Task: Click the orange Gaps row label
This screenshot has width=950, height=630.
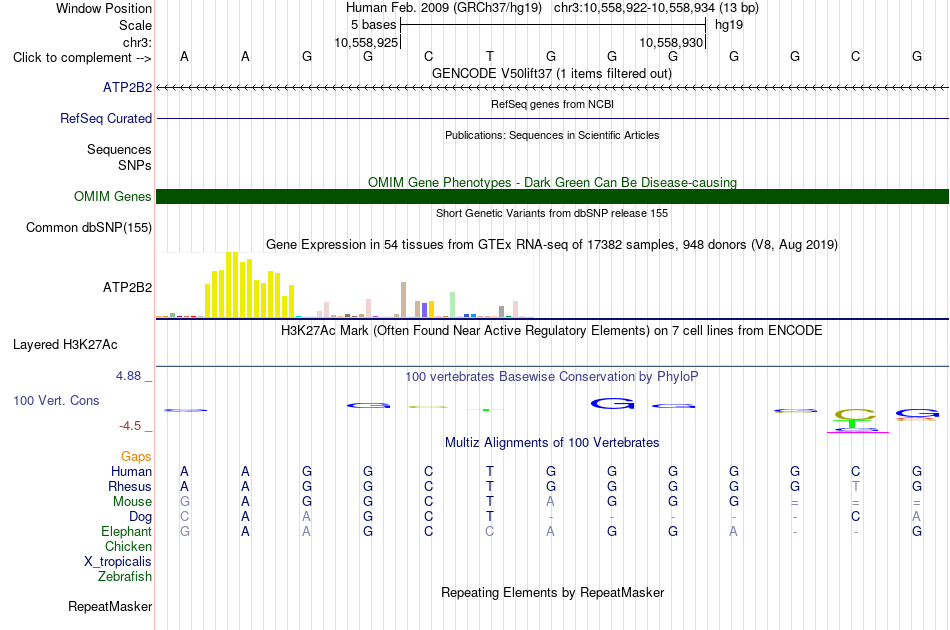Action: [x=136, y=456]
